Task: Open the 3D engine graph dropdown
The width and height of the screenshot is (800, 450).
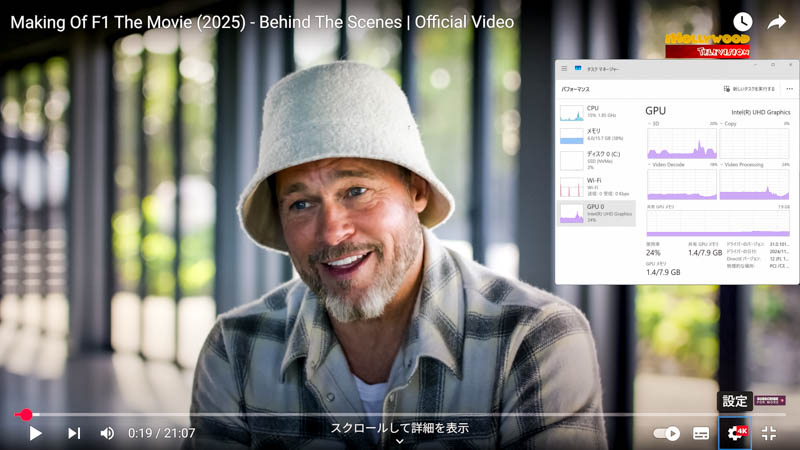Action: point(653,123)
